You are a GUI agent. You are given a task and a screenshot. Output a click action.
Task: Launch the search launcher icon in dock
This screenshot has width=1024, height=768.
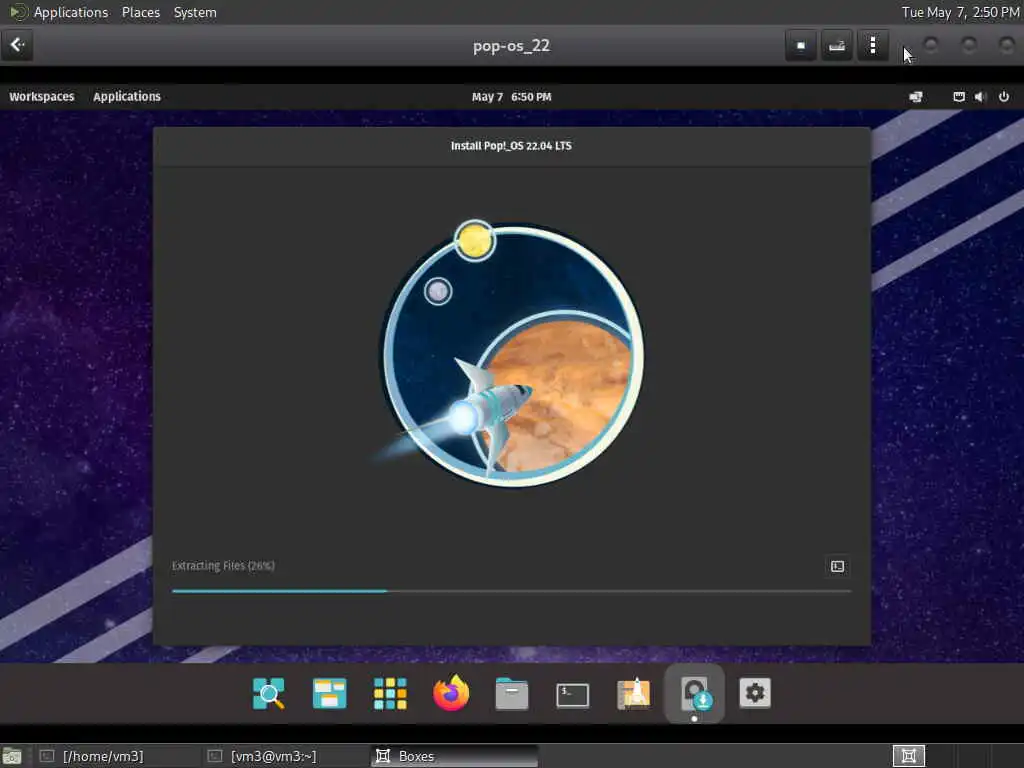pos(268,693)
